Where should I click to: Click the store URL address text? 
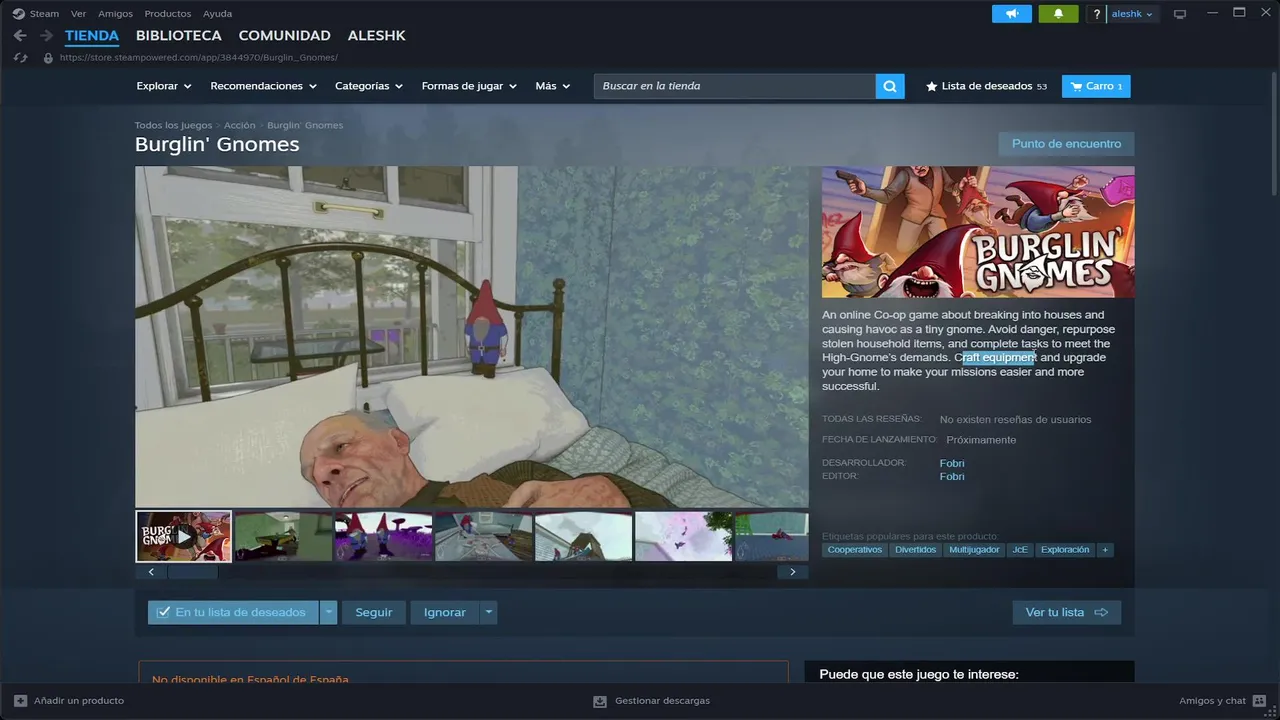click(199, 58)
